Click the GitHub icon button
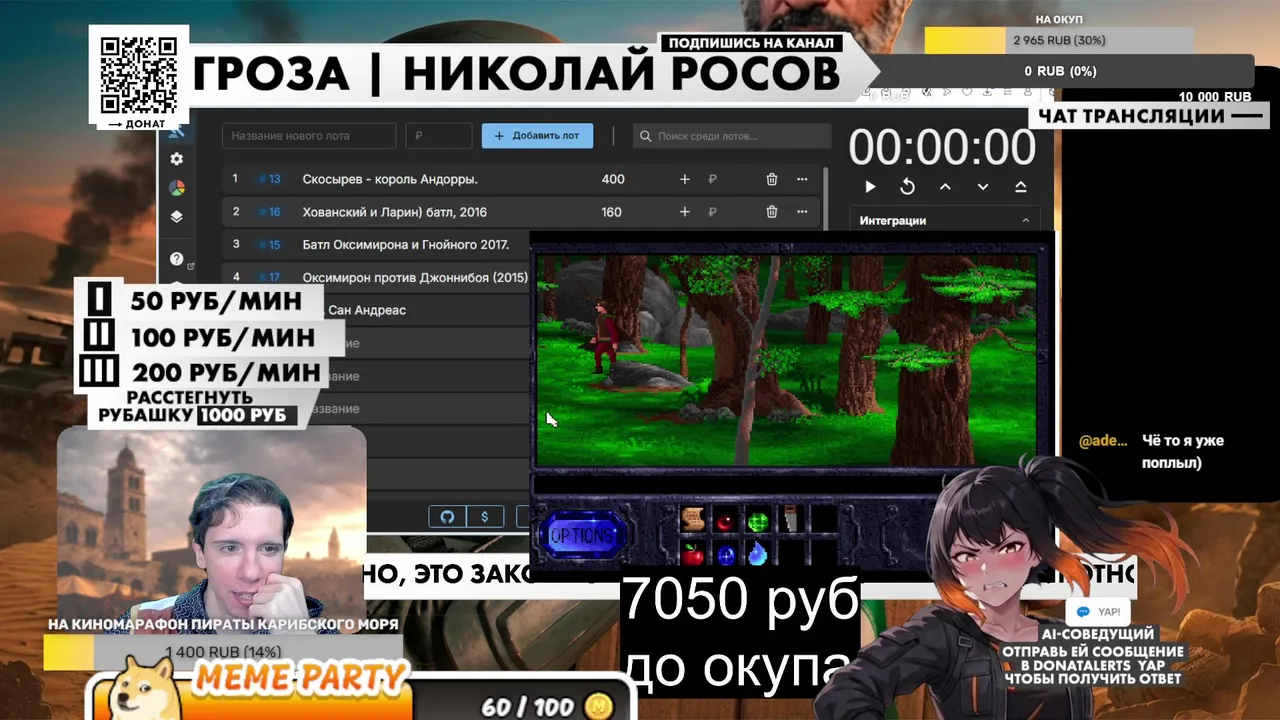1280x720 pixels. pyautogui.click(x=447, y=517)
